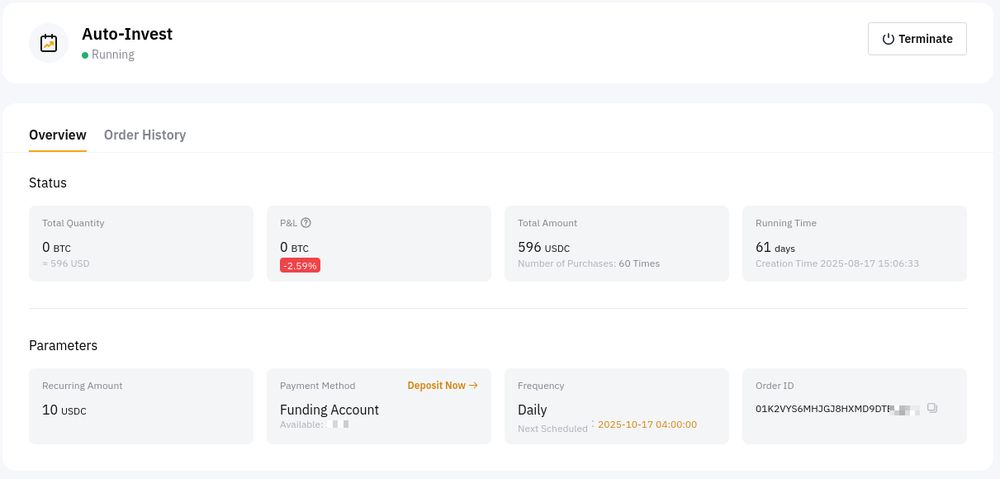Click the Number of Purchases 60 Times text
1000x479 pixels.
[x=589, y=264]
